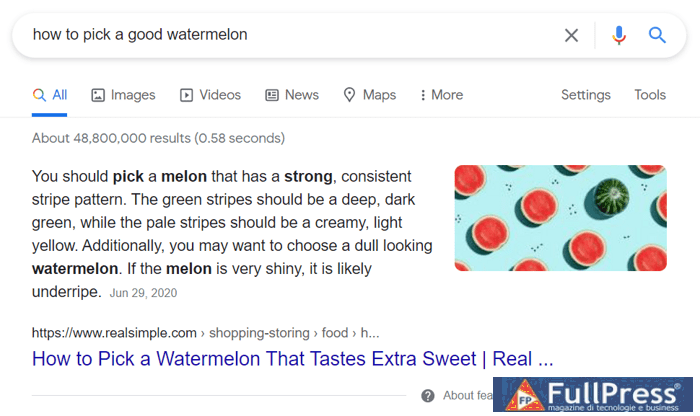
Task: Switch to the All results tab
Action: pyautogui.click(x=50, y=95)
